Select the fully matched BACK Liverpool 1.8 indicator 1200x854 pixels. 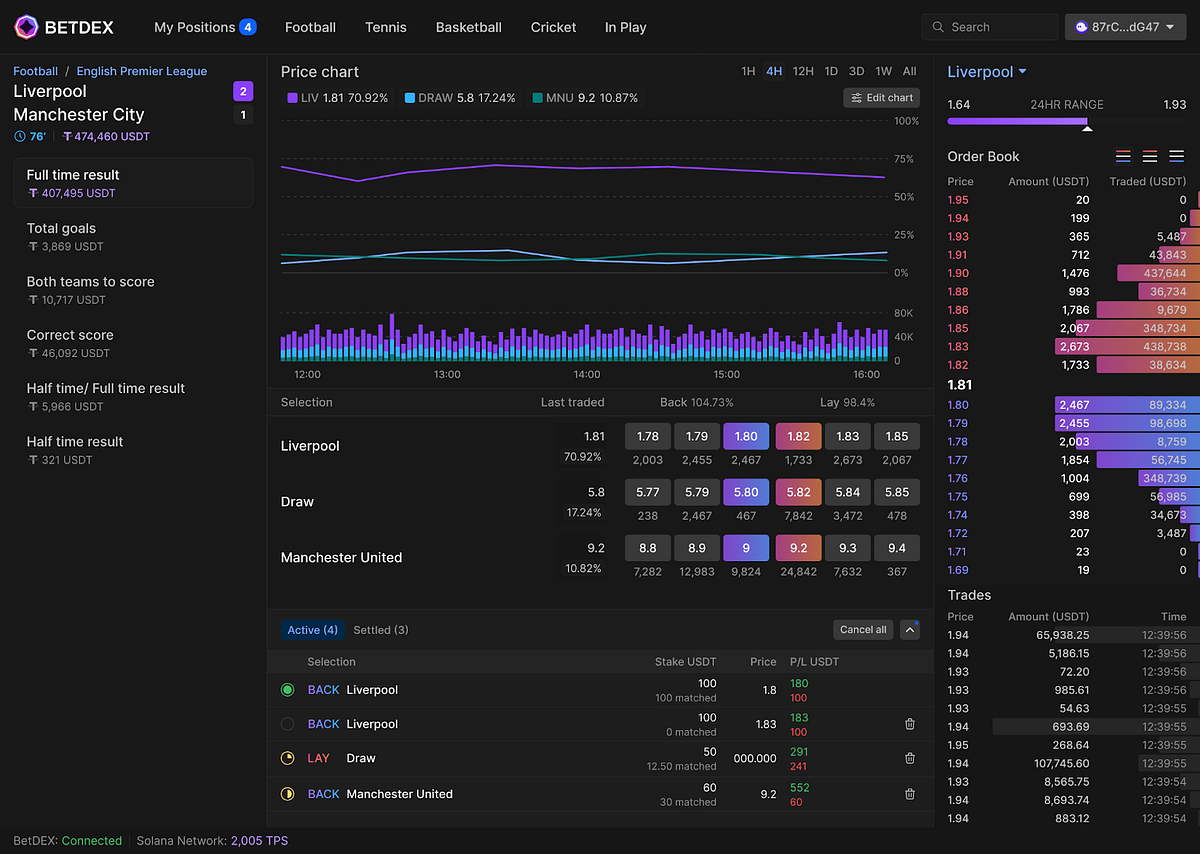coord(288,690)
